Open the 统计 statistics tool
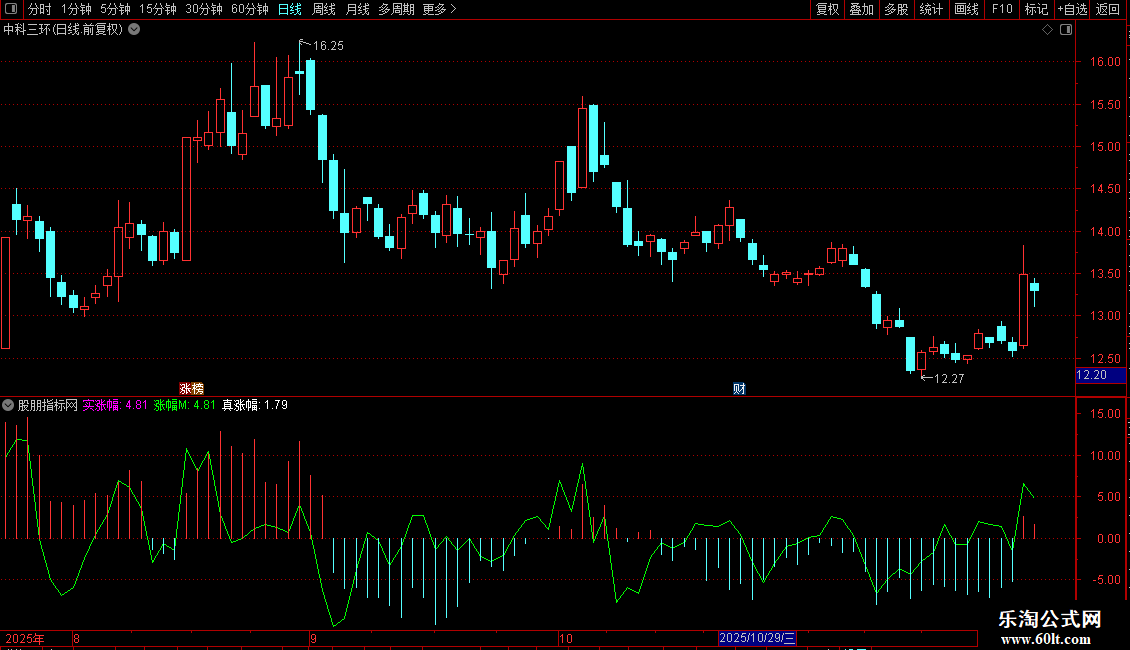This screenshot has width=1130, height=650. click(930, 9)
